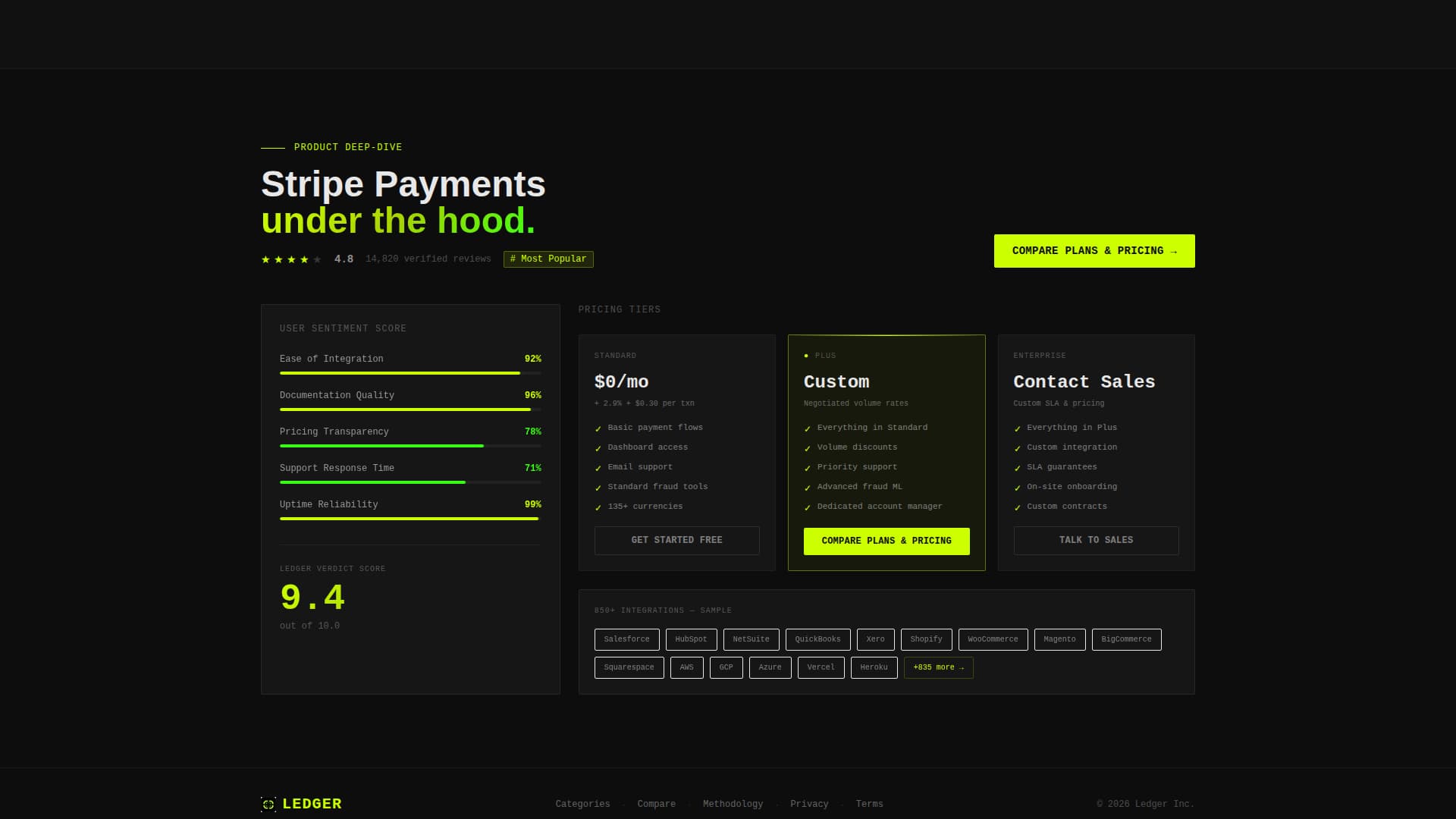
Task: Click the checkmark beside Advanced fraud ML
Action: (x=808, y=488)
